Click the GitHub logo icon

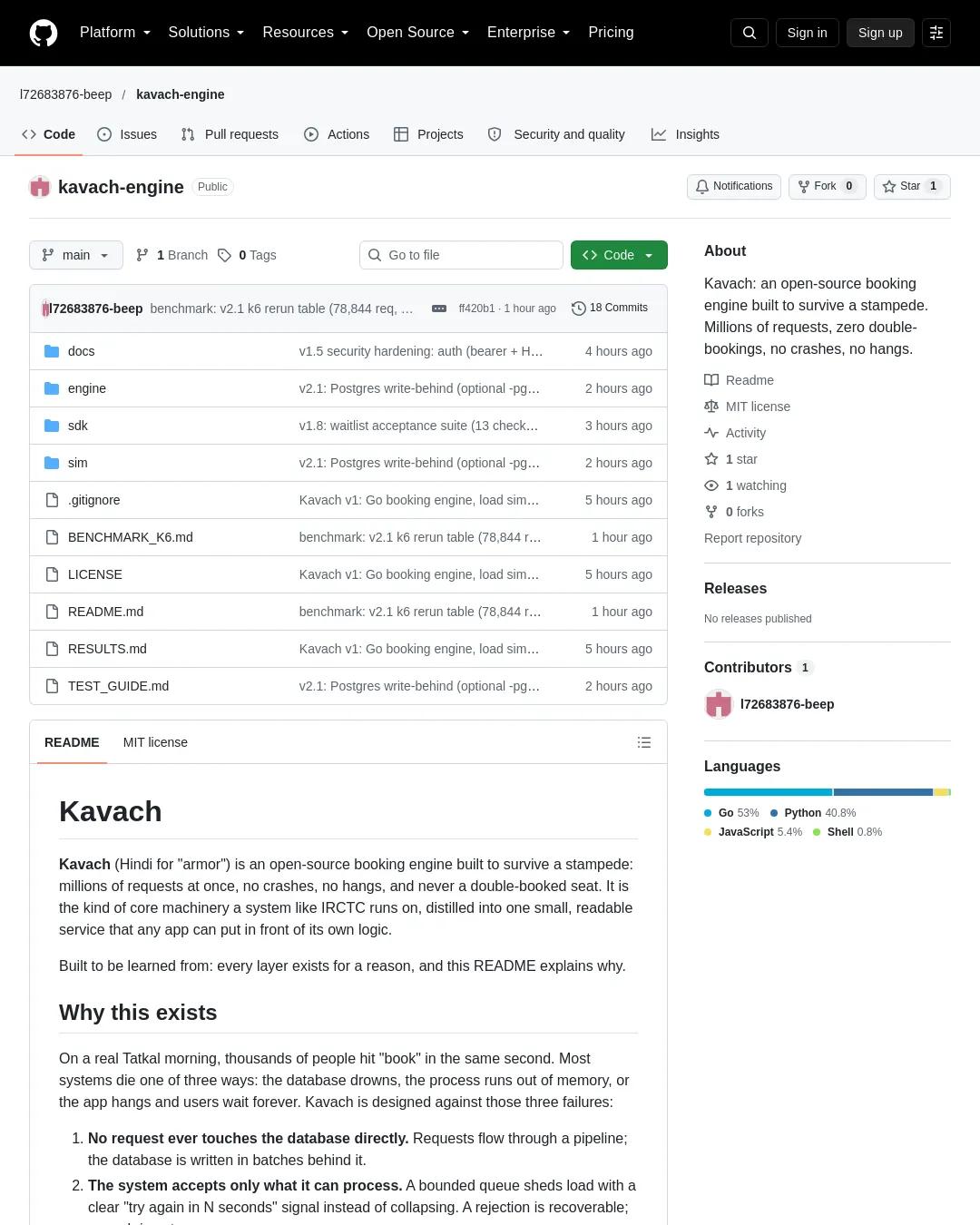(x=44, y=33)
